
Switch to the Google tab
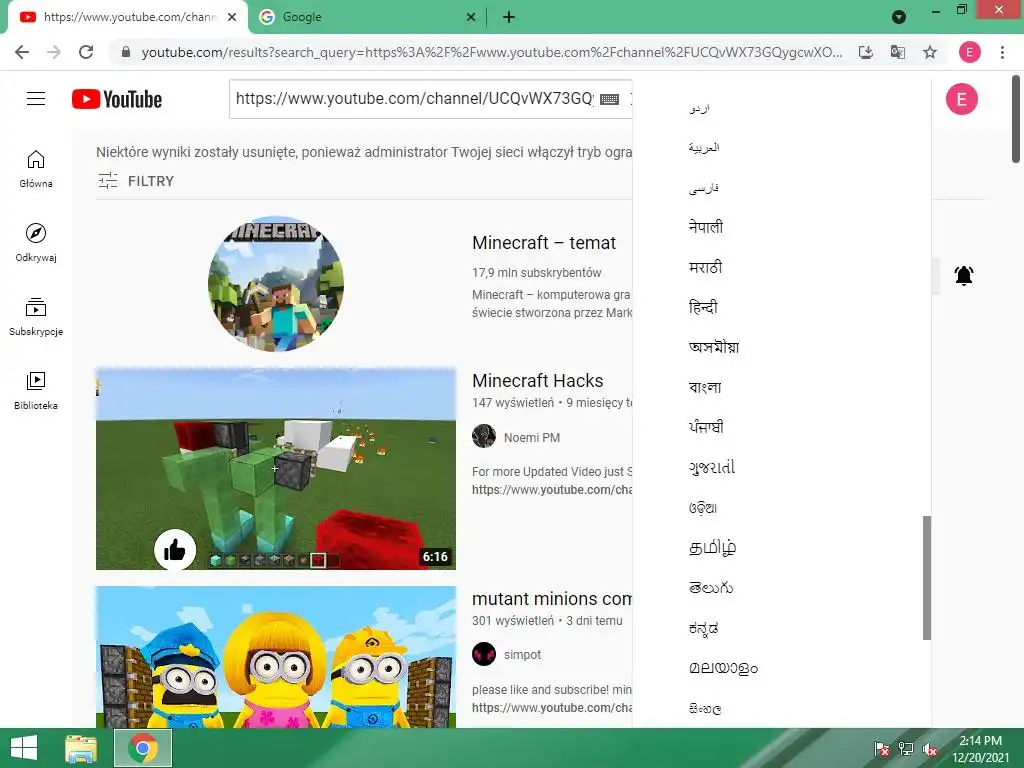[x=368, y=17]
